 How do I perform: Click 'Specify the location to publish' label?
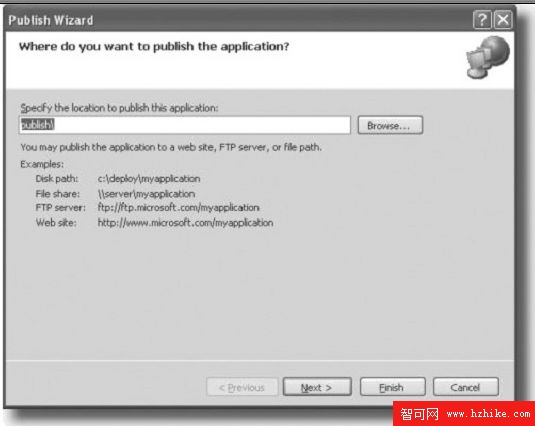(119, 108)
